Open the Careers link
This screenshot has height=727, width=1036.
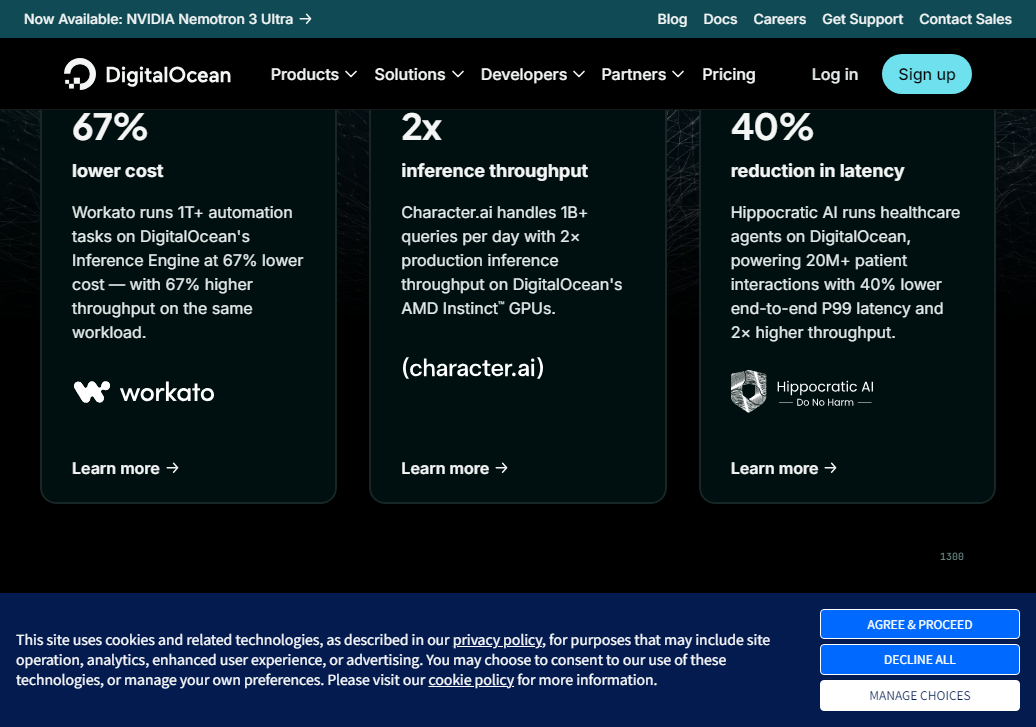(x=780, y=19)
